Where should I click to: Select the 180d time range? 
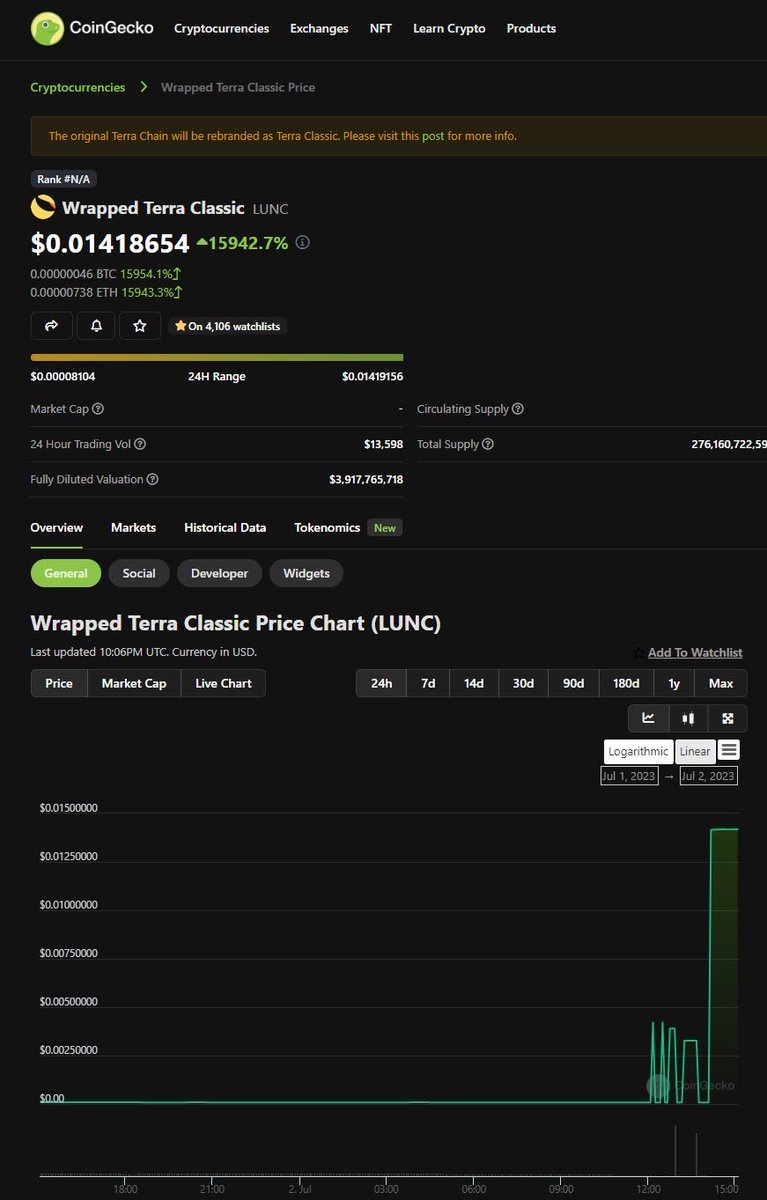pyautogui.click(x=626, y=683)
